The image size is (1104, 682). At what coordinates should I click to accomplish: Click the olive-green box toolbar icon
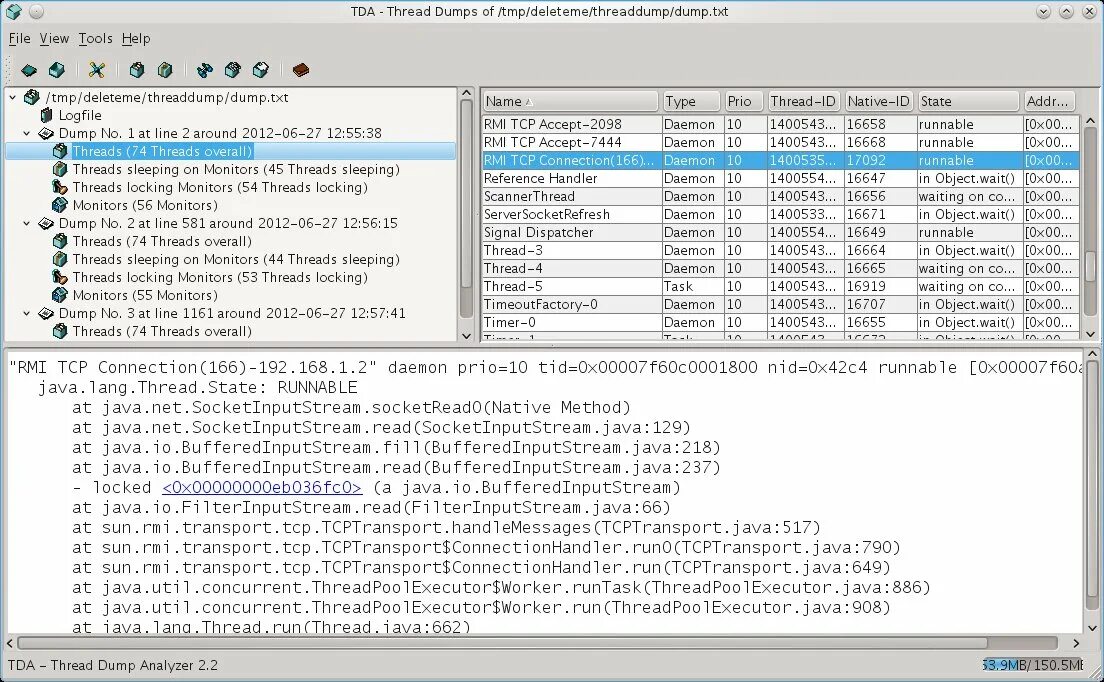(x=165, y=70)
